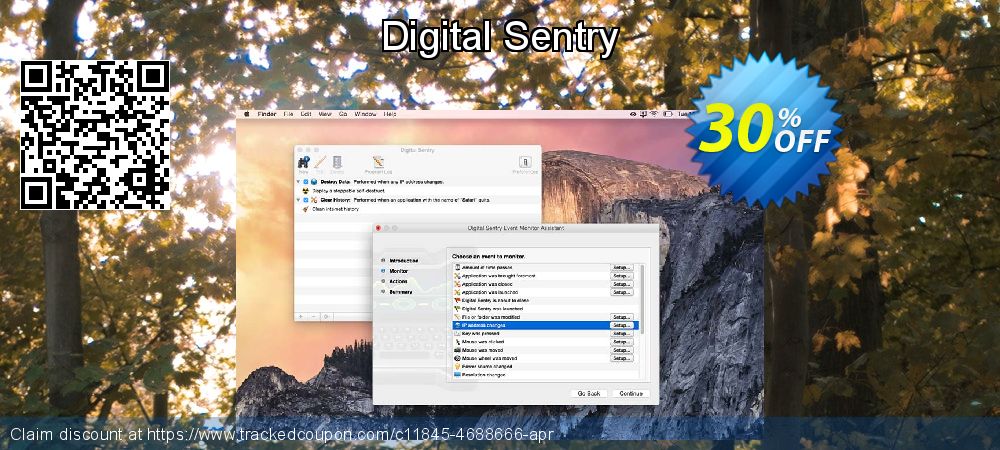Click the globe icon of Destroy Data row
This screenshot has height=450, width=1000.
314,182
